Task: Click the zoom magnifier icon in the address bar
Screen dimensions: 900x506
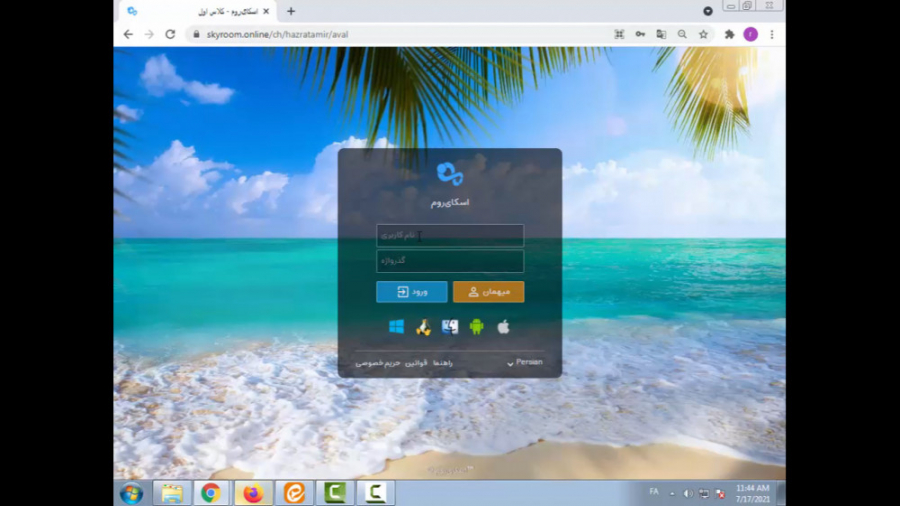Action: (682, 34)
